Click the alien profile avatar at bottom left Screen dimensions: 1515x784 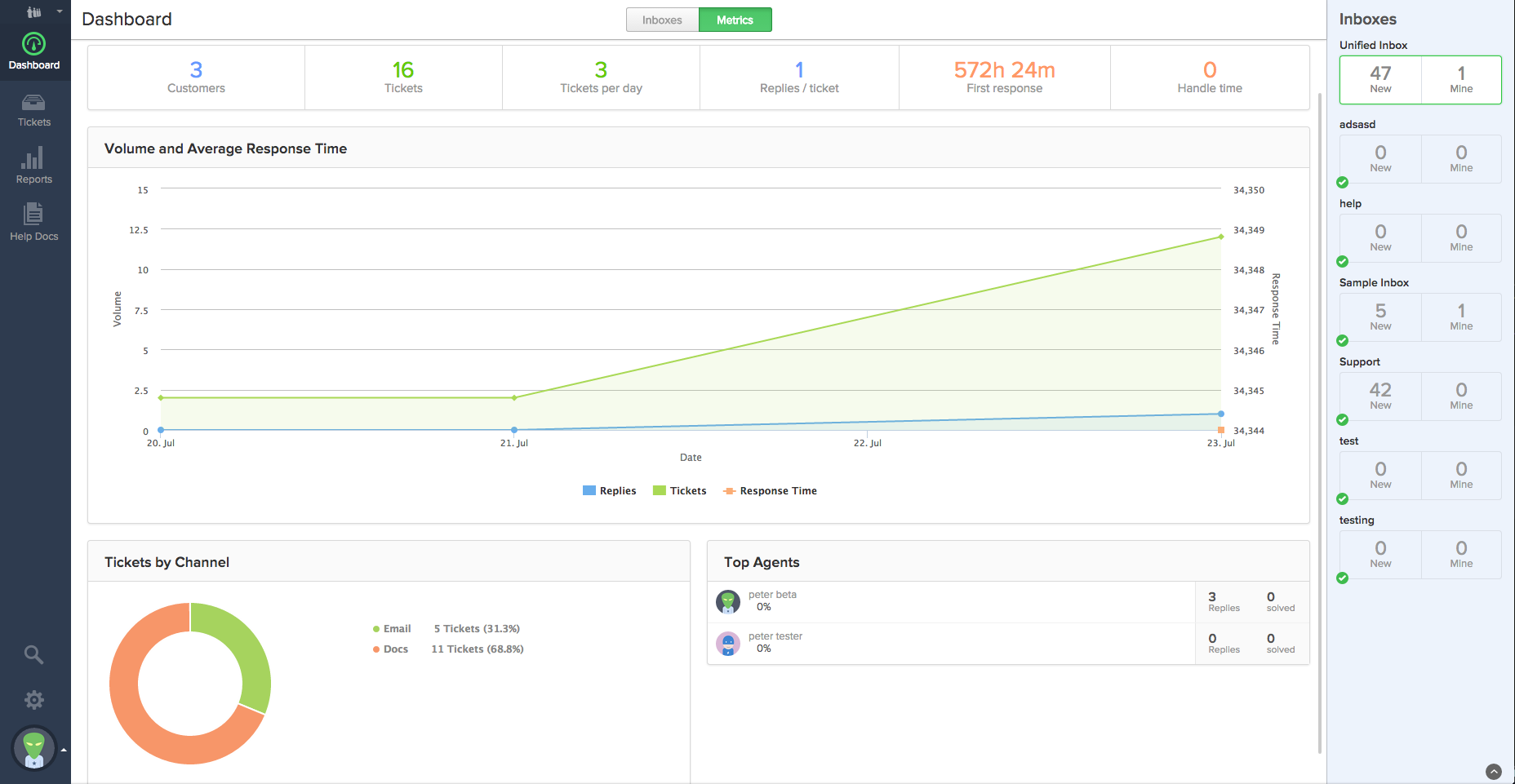click(x=33, y=747)
